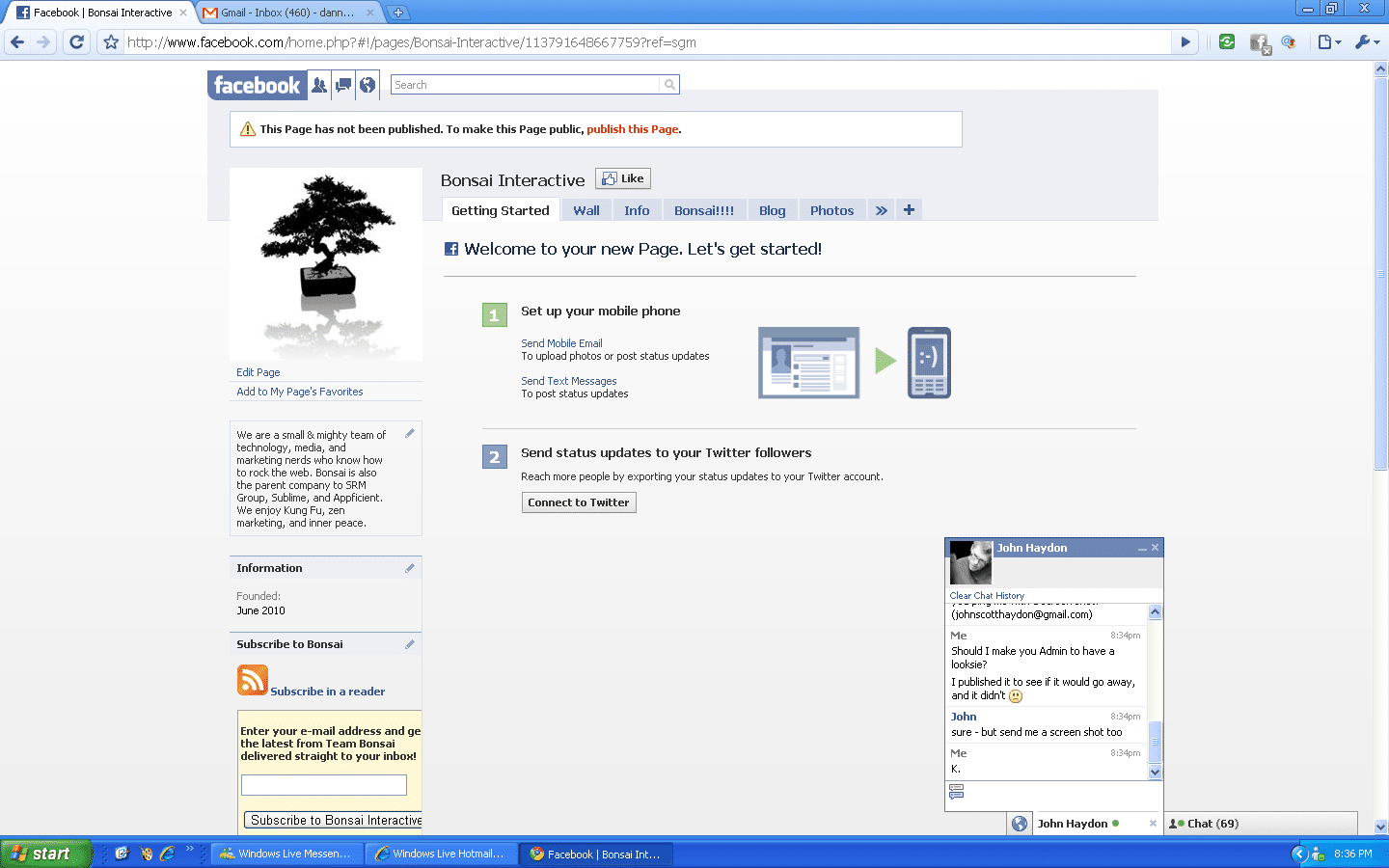The width and height of the screenshot is (1389, 868).
Task: Click the email address input field
Action: tap(324, 785)
